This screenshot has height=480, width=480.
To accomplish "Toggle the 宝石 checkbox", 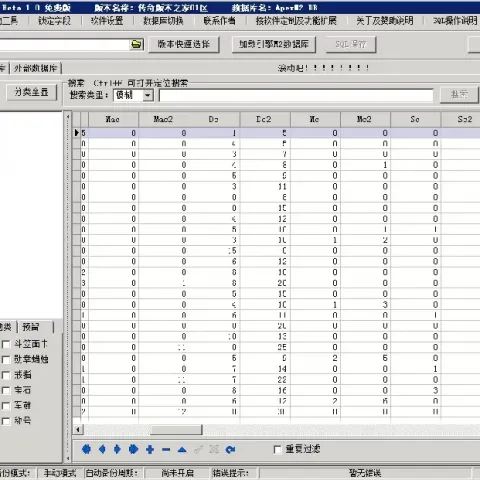I will (6, 390).
